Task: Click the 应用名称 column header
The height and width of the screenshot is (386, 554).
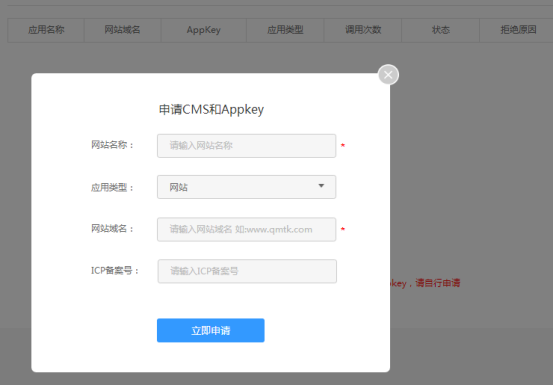Action: pyautogui.click(x=46, y=30)
